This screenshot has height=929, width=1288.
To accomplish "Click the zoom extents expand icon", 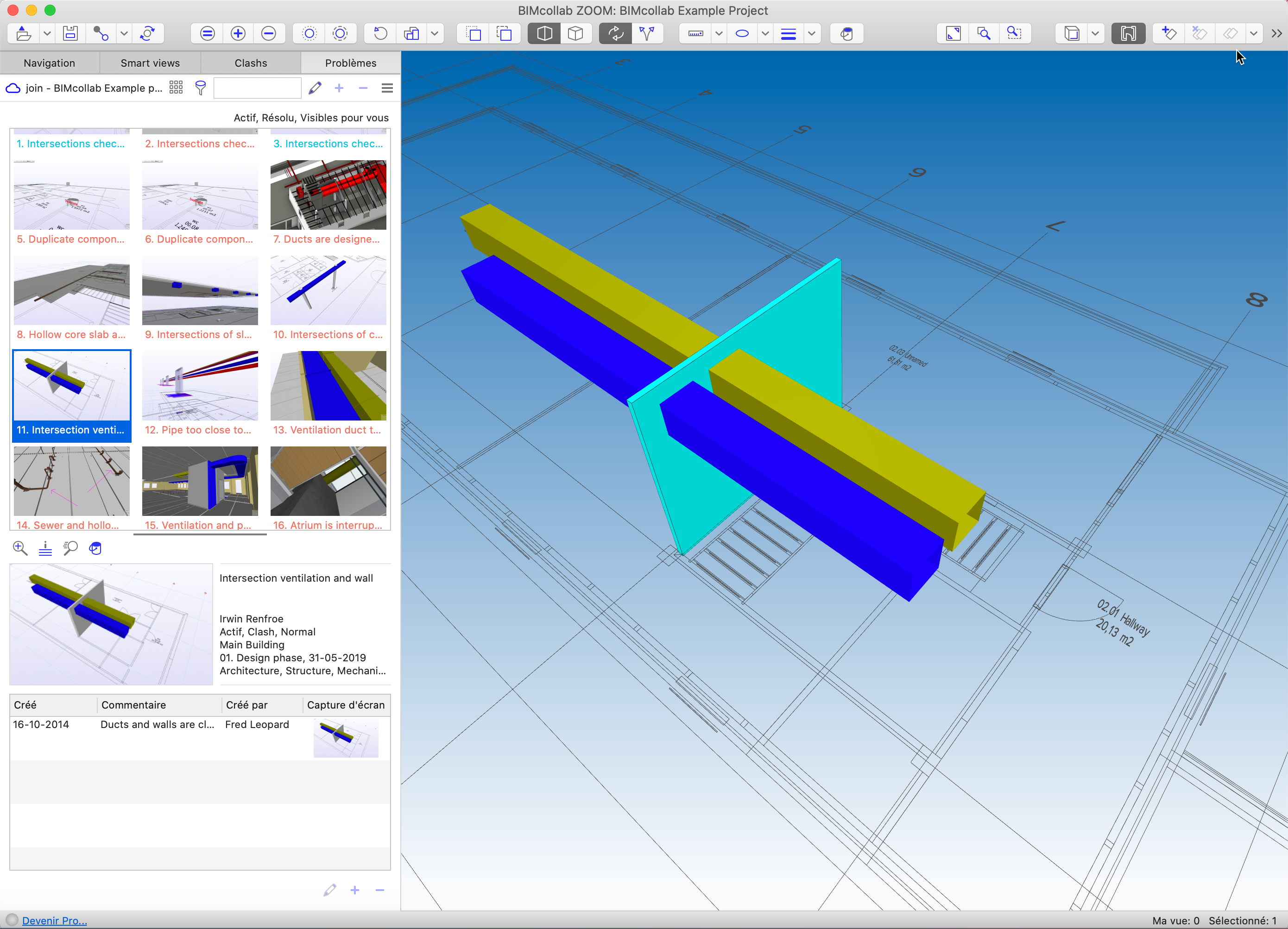I will [x=953, y=33].
